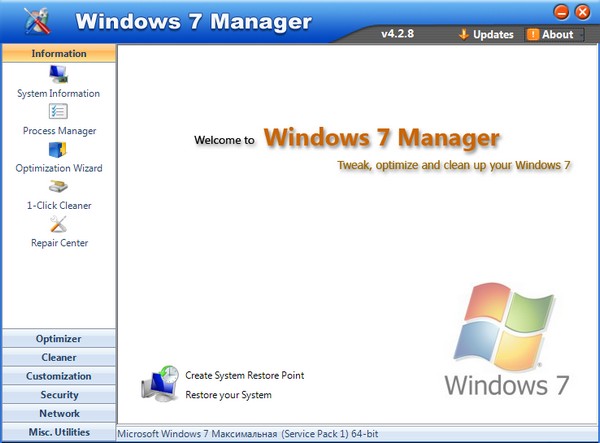Open the Optimization Wizard icon
Image resolution: width=600 pixels, height=443 pixels.
[58, 150]
